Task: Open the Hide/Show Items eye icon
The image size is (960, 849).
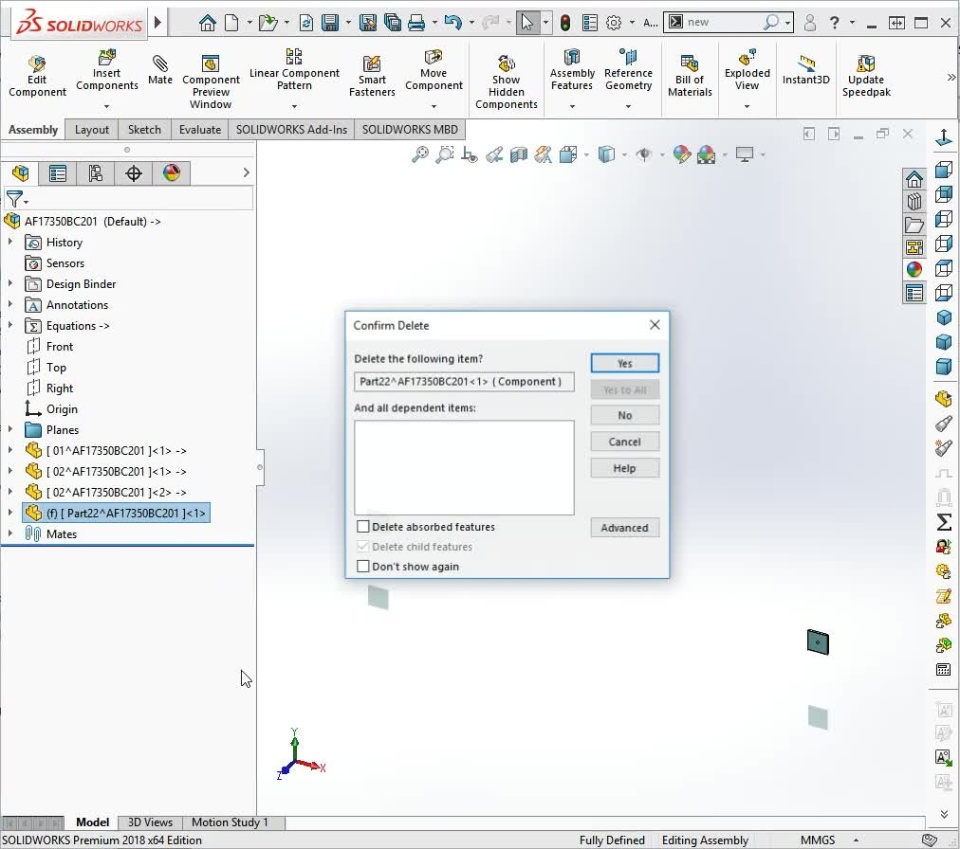Action: tap(643, 154)
